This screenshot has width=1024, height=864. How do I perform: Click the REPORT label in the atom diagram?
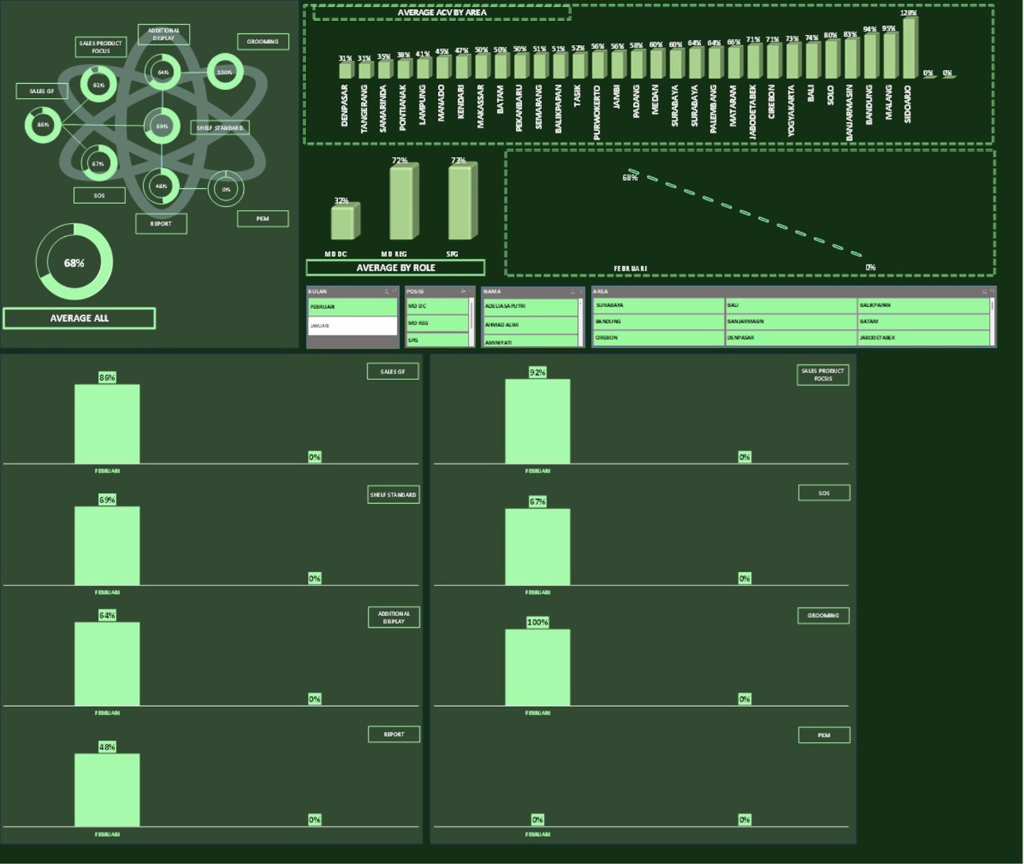tap(161, 223)
